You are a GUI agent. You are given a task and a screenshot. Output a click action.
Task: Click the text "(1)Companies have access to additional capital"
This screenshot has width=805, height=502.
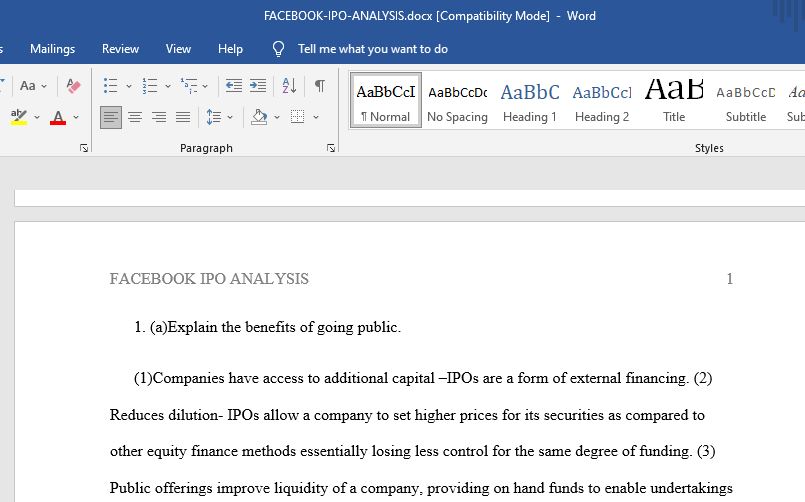(x=284, y=378)
